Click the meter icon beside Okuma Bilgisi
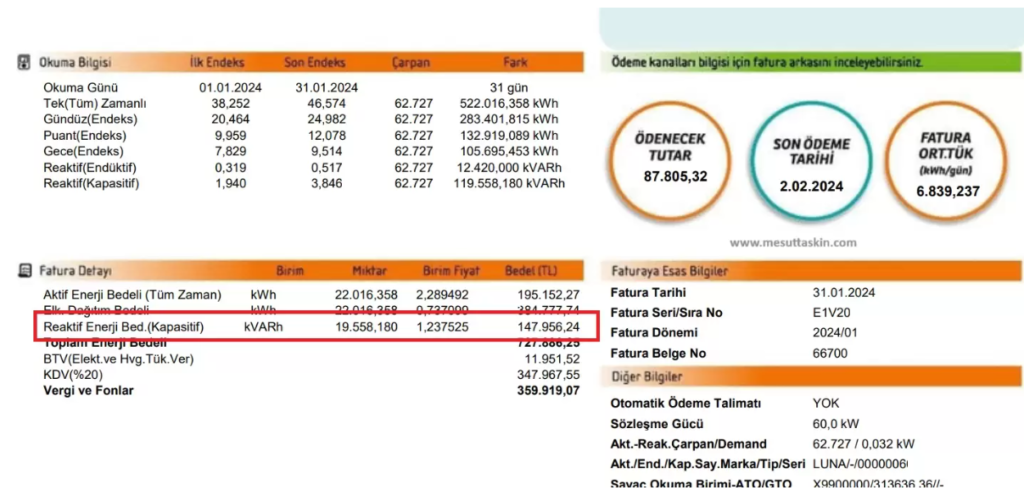This screenshot has height=501, width=1024. [24, 63]
